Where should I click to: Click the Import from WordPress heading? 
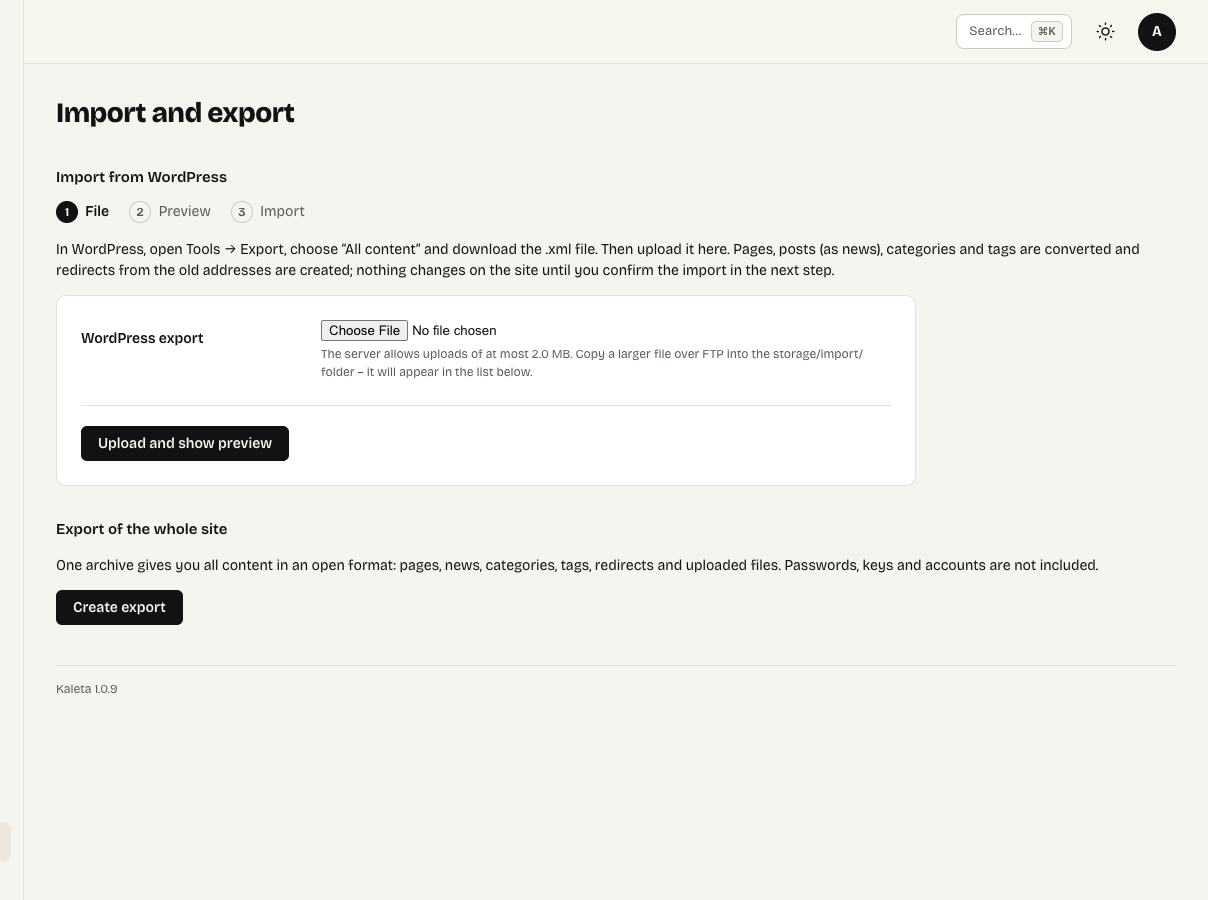[141, 177]
